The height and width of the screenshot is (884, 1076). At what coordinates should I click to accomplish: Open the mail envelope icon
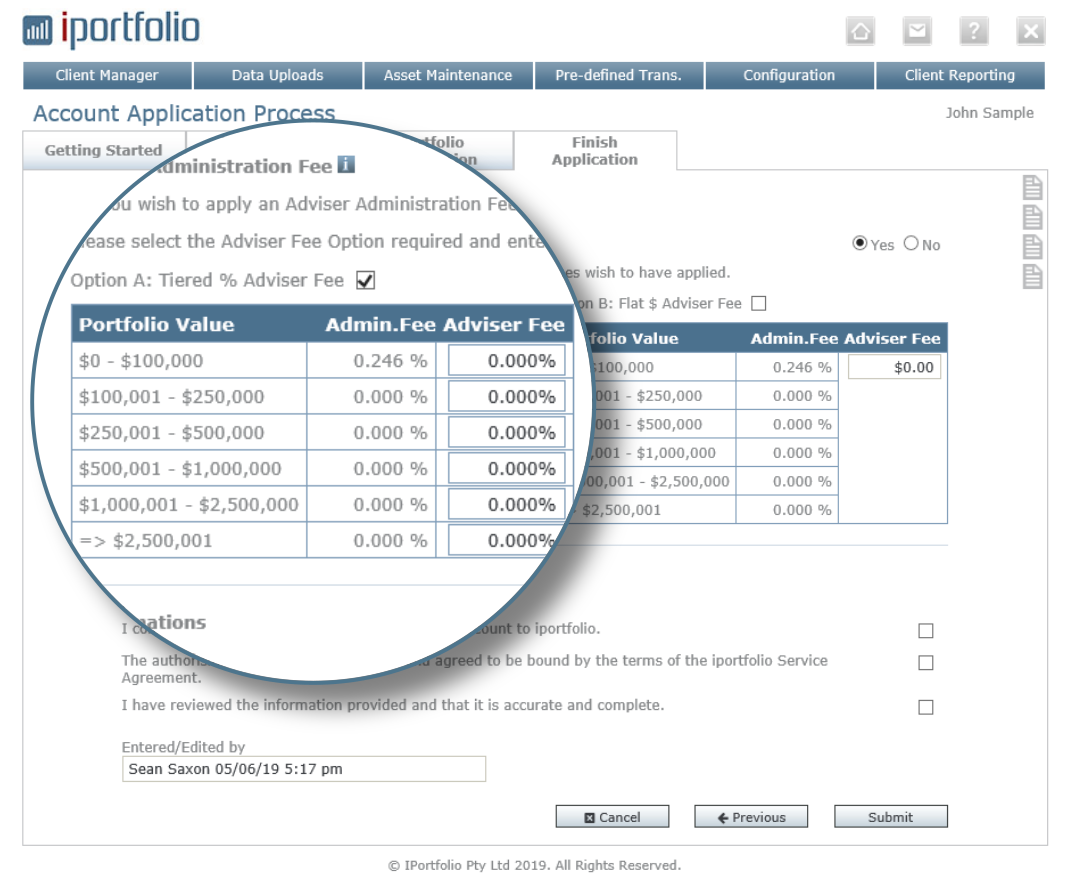[x=917, y=32]
